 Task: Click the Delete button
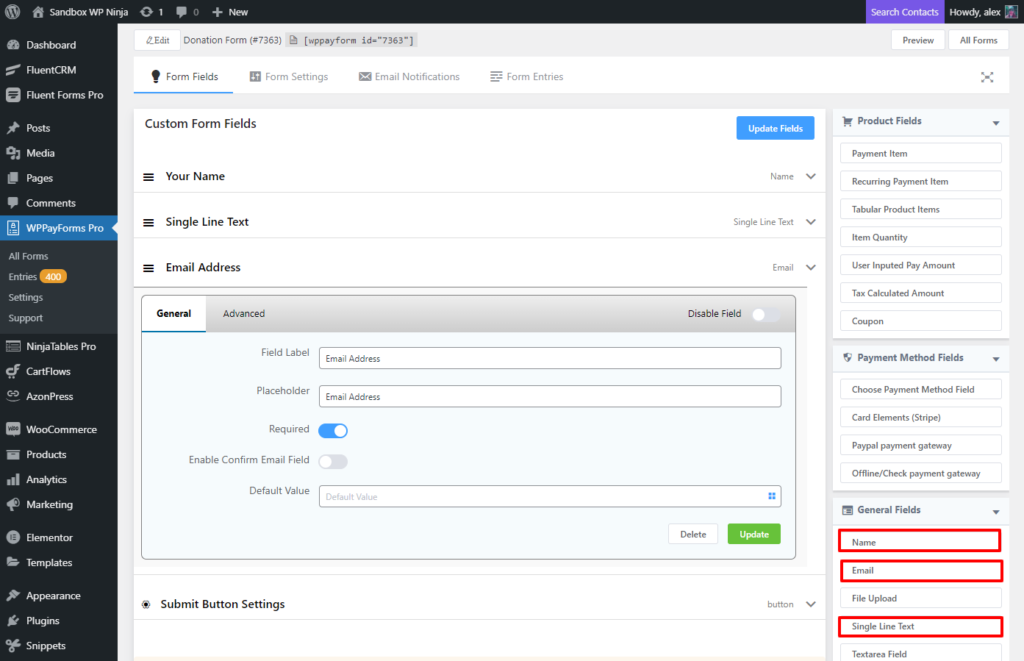(693, 534)
